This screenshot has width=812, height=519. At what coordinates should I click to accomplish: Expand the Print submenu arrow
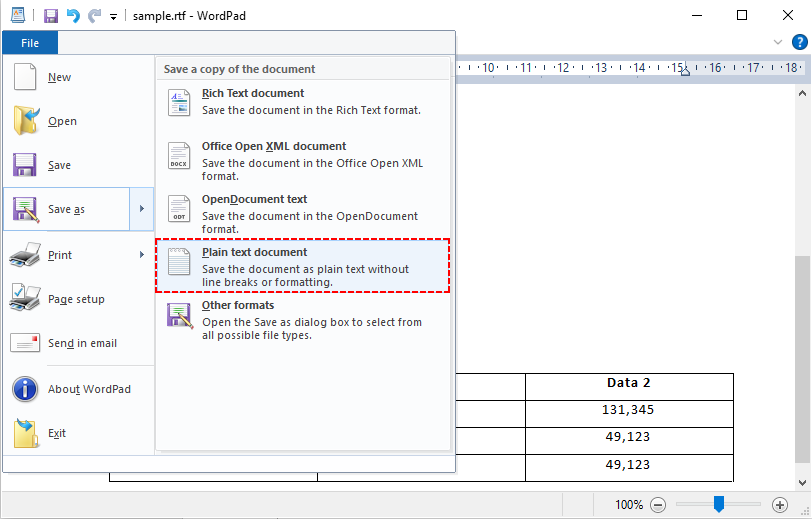(141, 255)
